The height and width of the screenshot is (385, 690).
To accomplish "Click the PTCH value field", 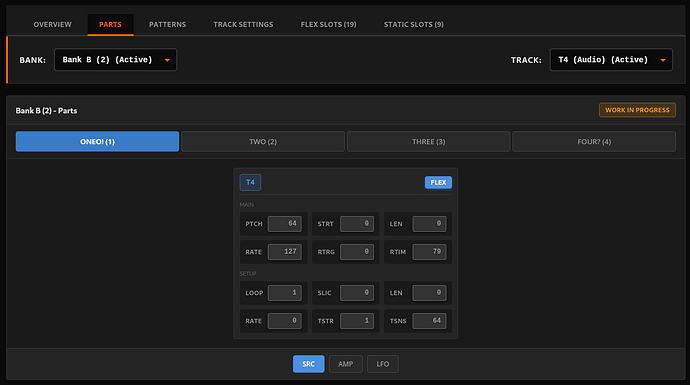I will (285, 224).
